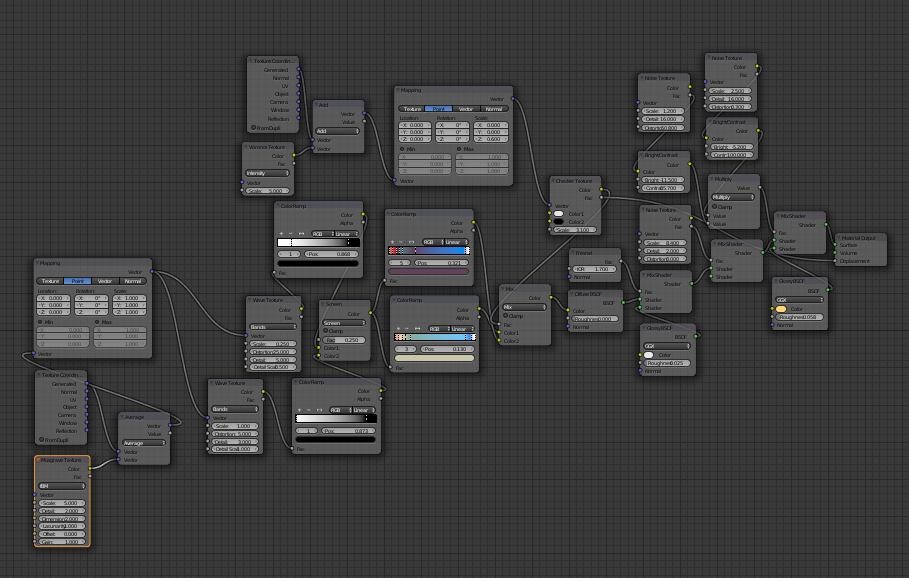Click Bright 11.500 field in Bright/Contrast node

pos(663,180)
